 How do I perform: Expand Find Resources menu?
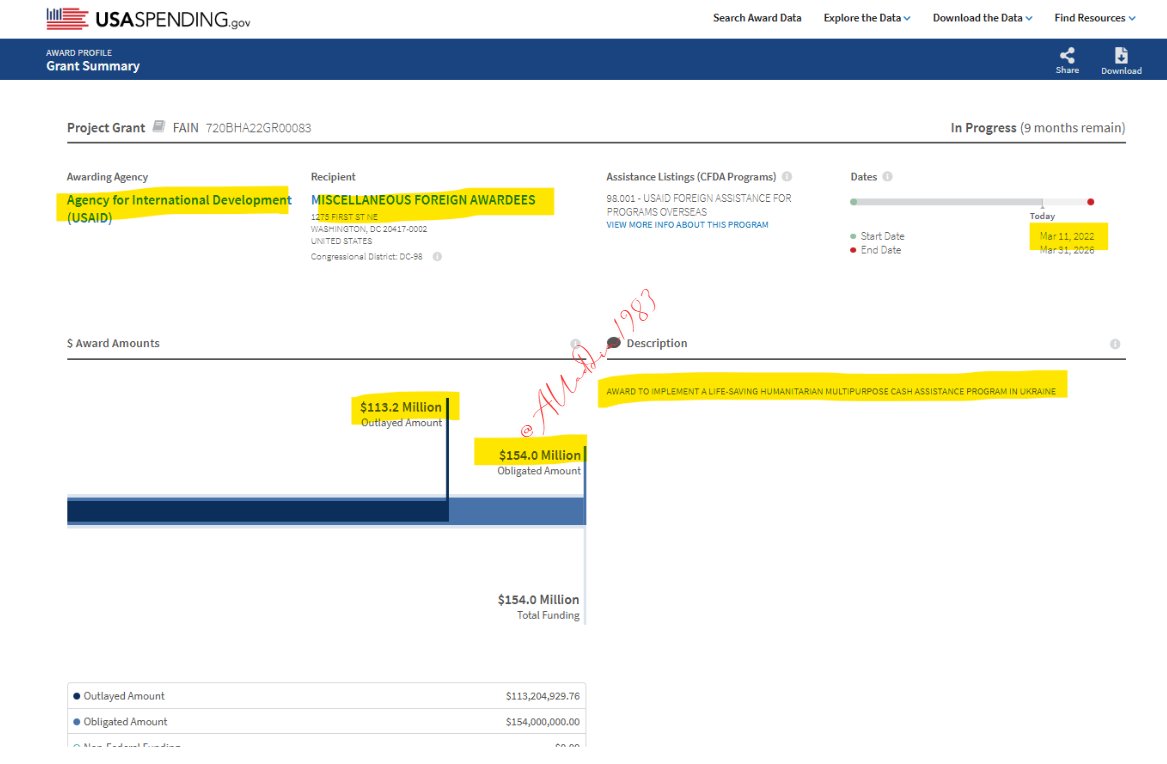1095,18
